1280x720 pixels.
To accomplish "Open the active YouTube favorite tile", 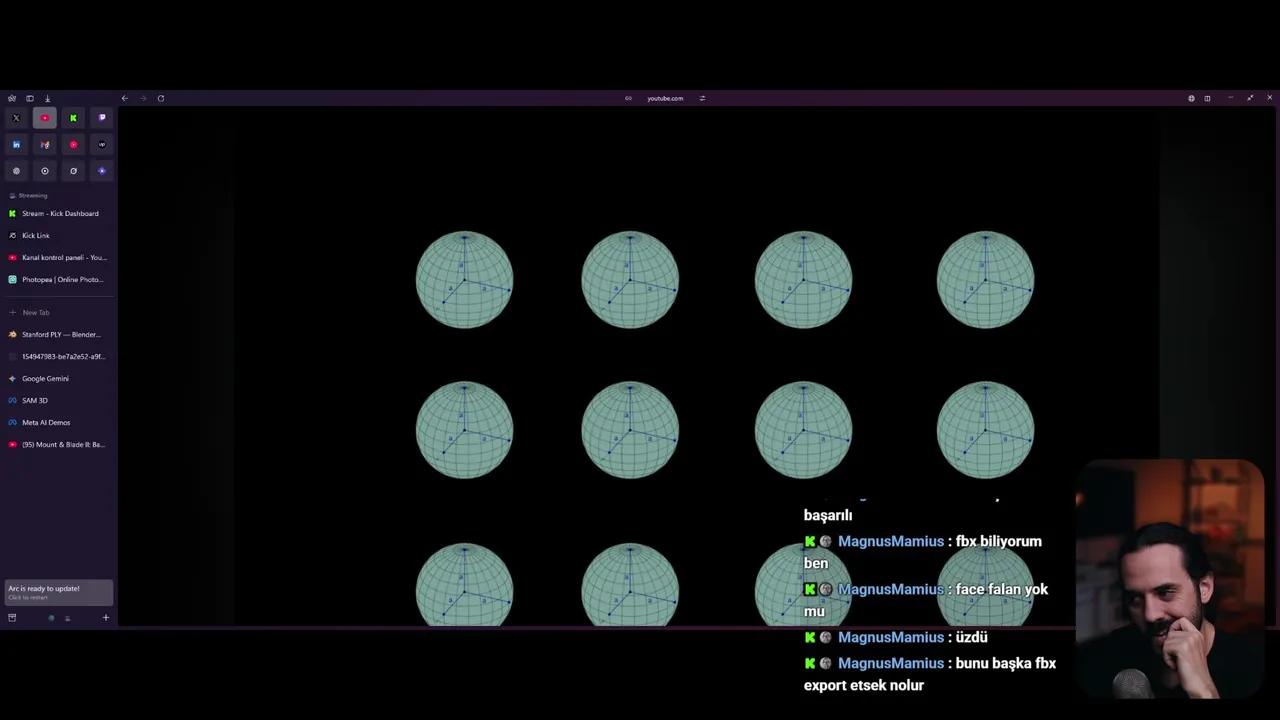I will pos(45,118).
